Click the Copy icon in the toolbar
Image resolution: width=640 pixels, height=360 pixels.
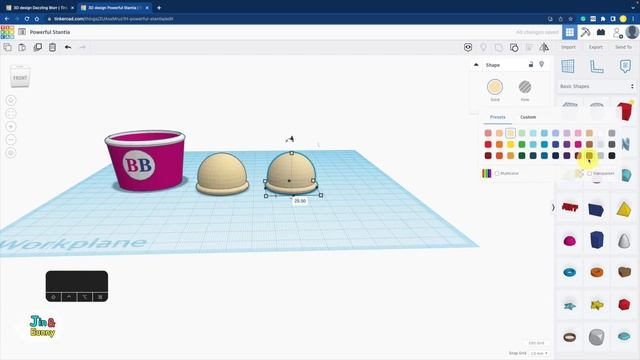click(x=7, y=47)
